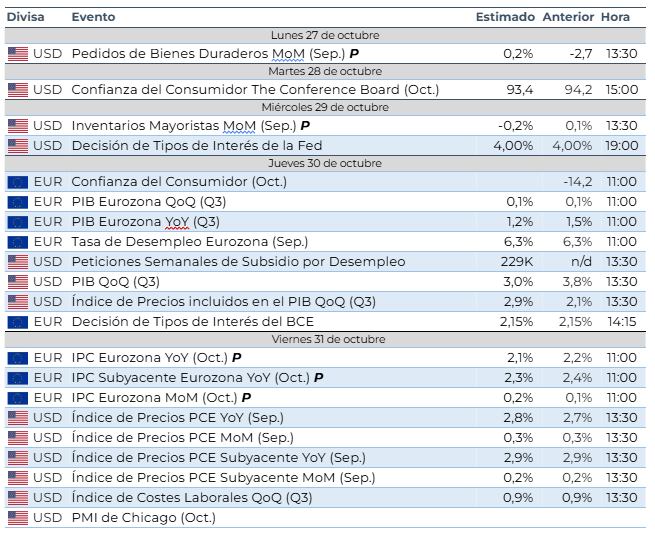Click the US flag beside Pedidos de Bienes Duraderos
This screenshot has height=536, width=655.
pos(17,54)
